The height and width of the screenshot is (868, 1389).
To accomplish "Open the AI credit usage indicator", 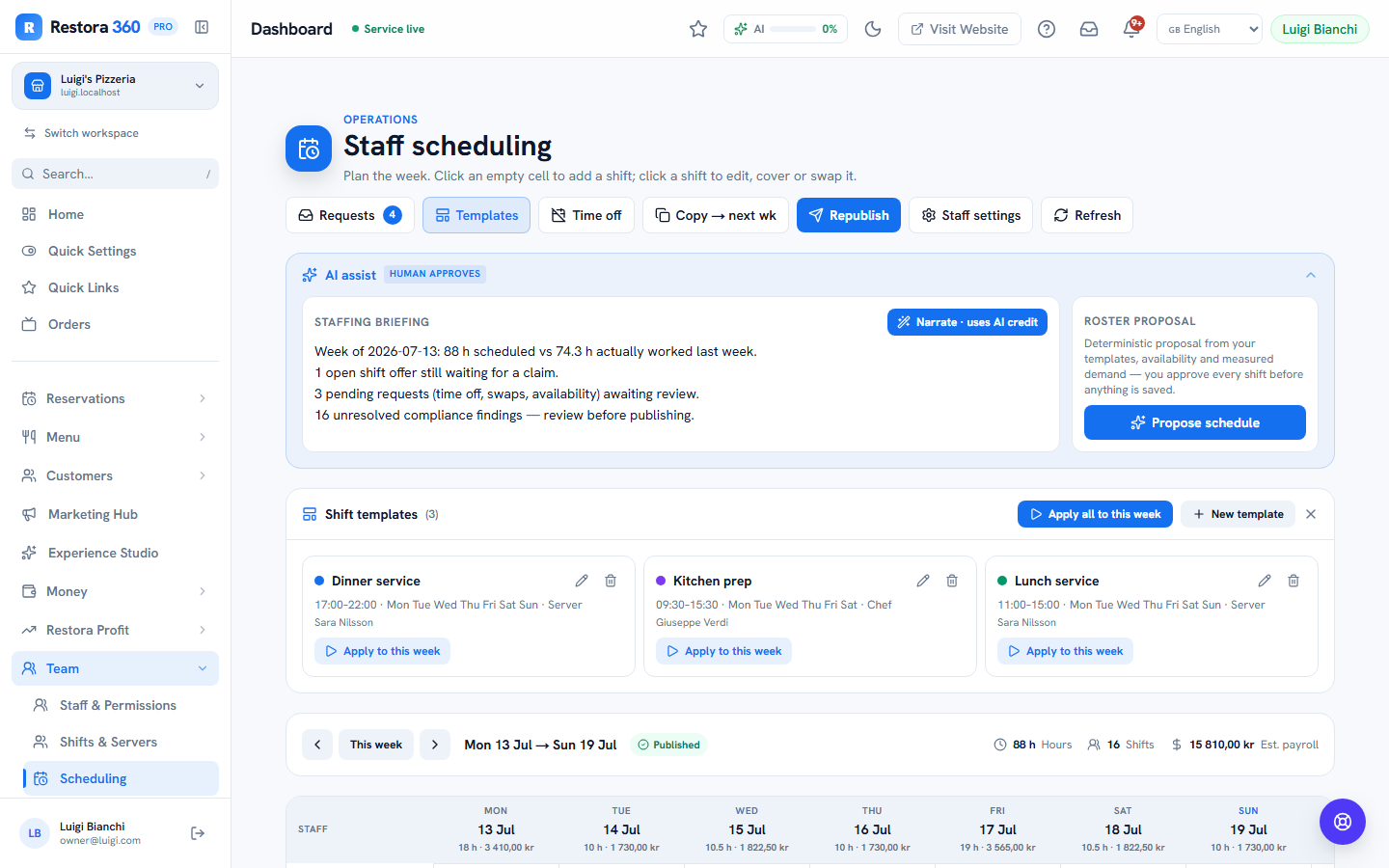I will coord(785,29).
